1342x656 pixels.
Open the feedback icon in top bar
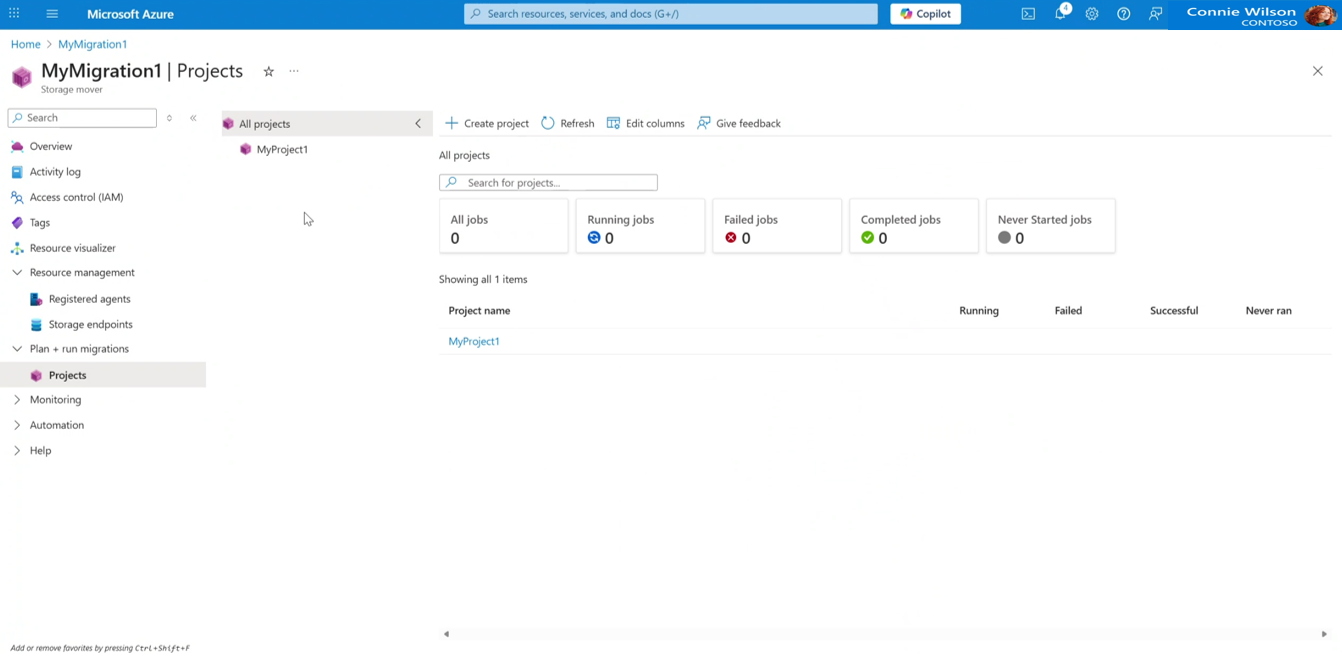click(1156, 14)
